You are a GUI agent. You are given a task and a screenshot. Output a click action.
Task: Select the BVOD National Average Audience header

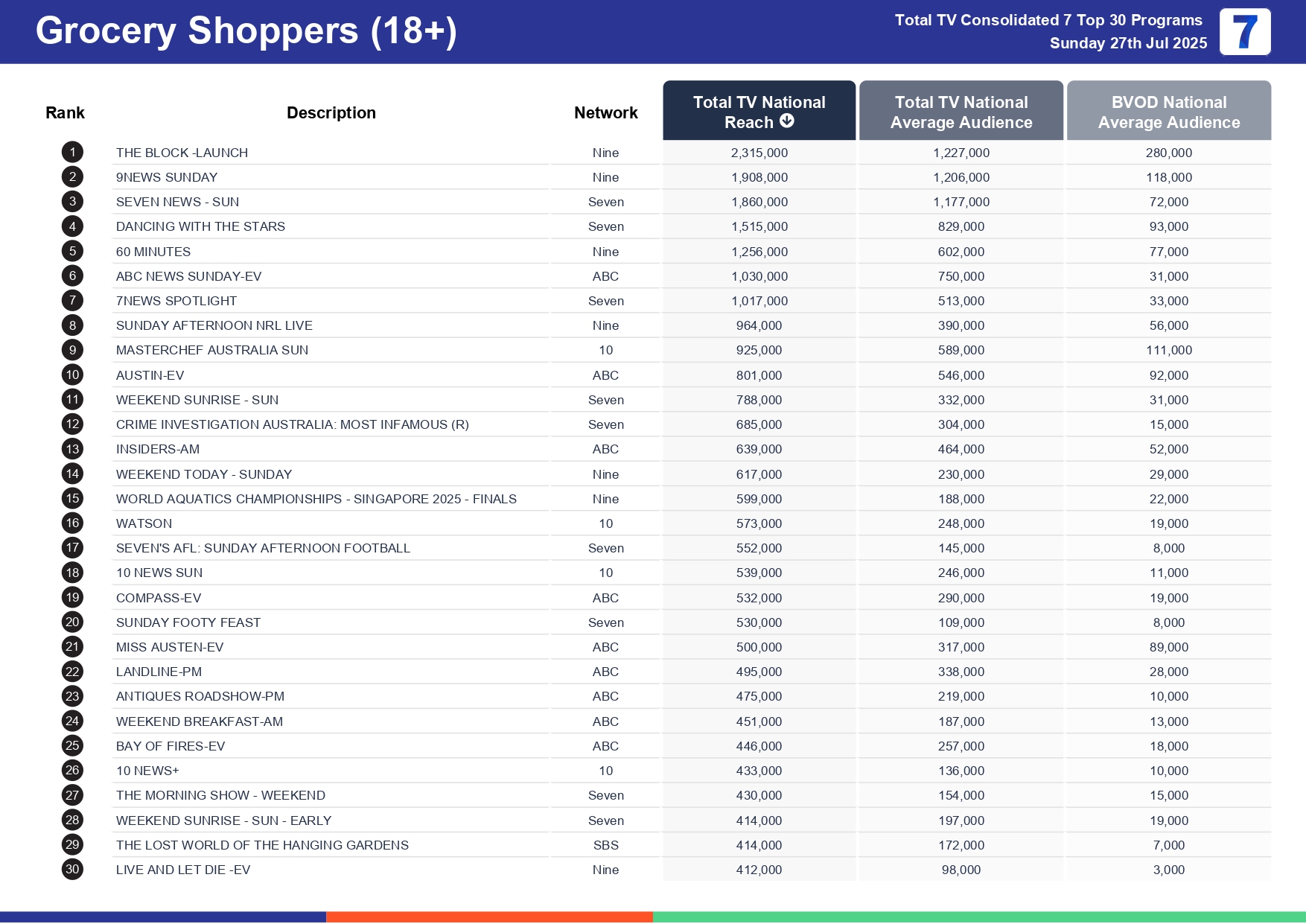1168,112
